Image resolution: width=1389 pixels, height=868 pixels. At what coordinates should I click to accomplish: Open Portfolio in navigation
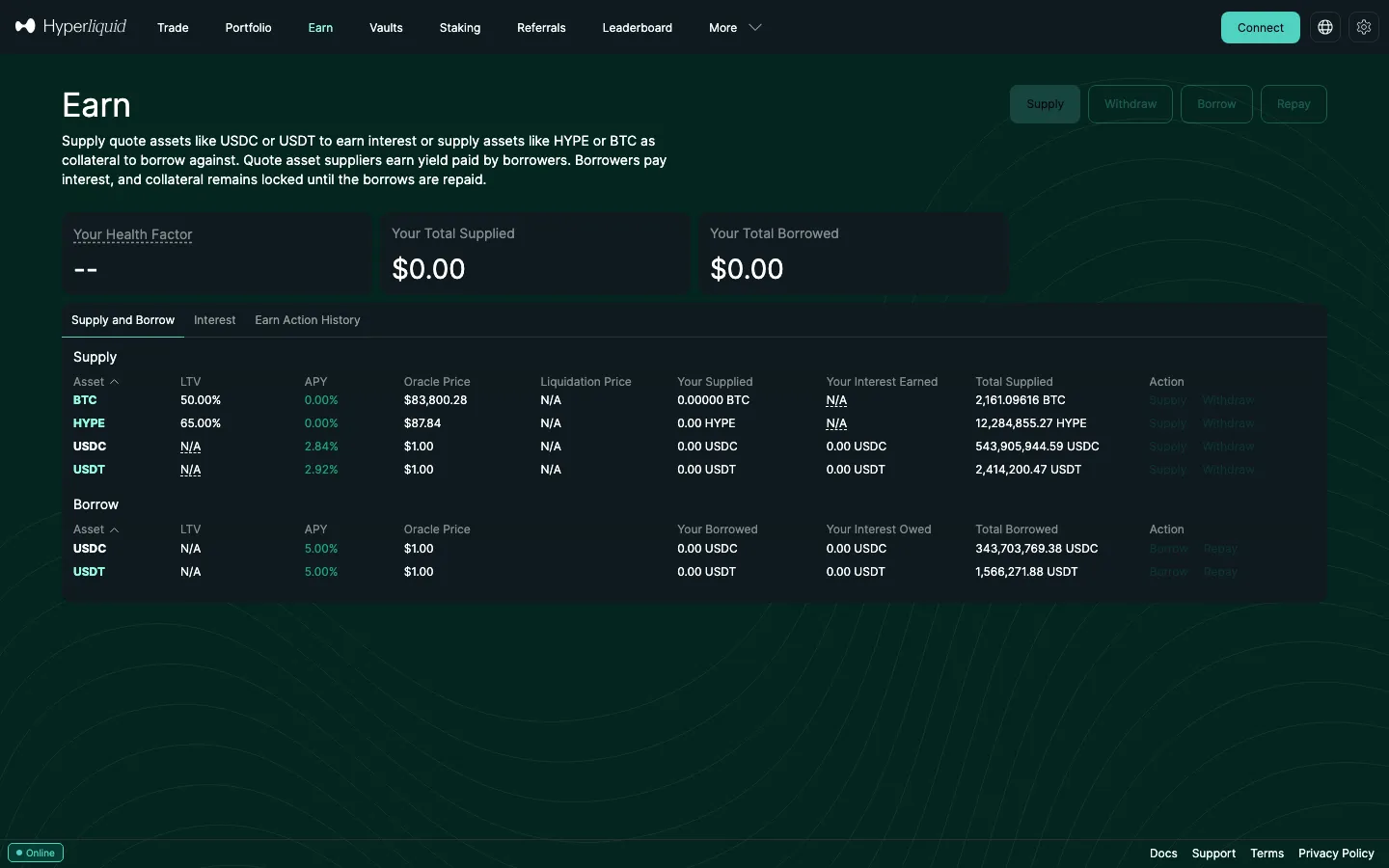(248, 28)
